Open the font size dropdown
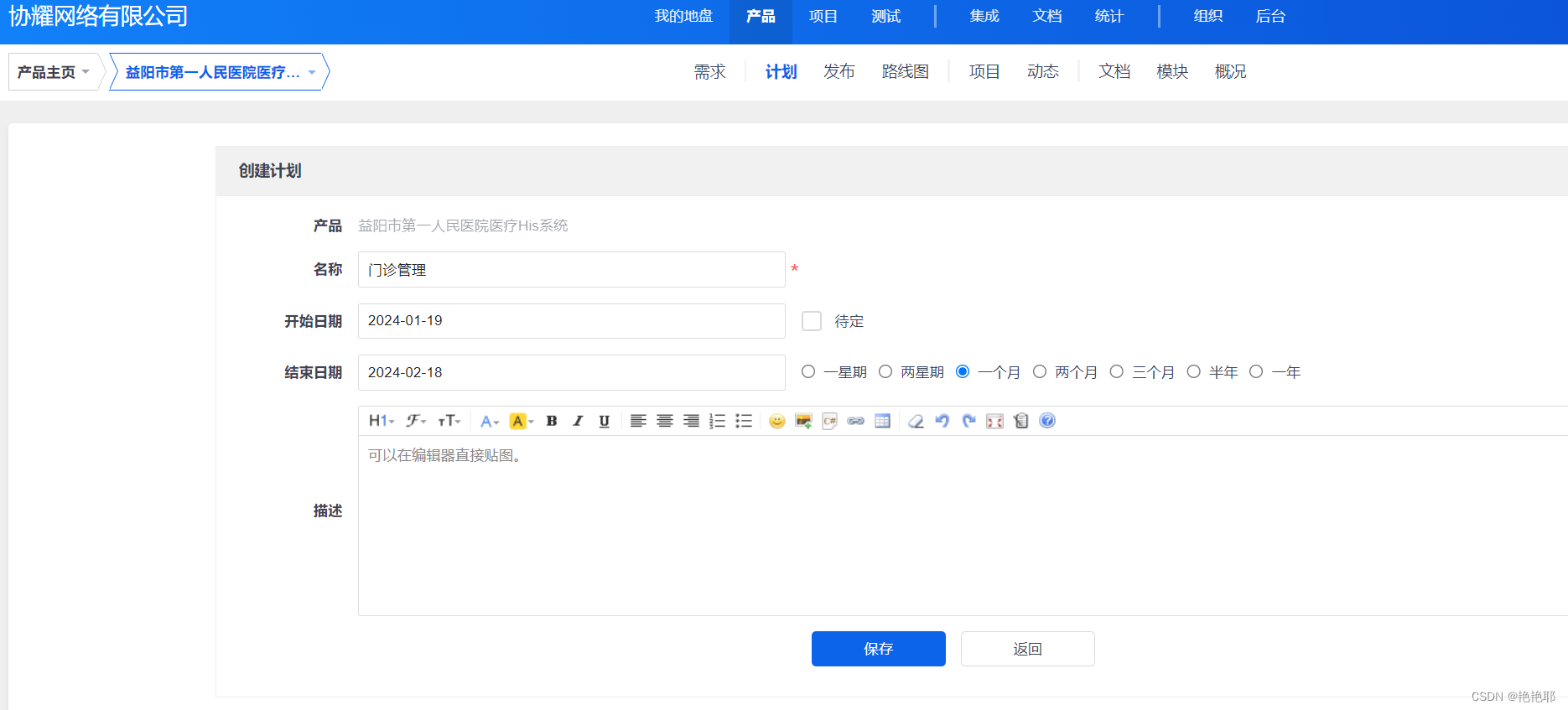 pyautogui.click(x=449, y=421)
